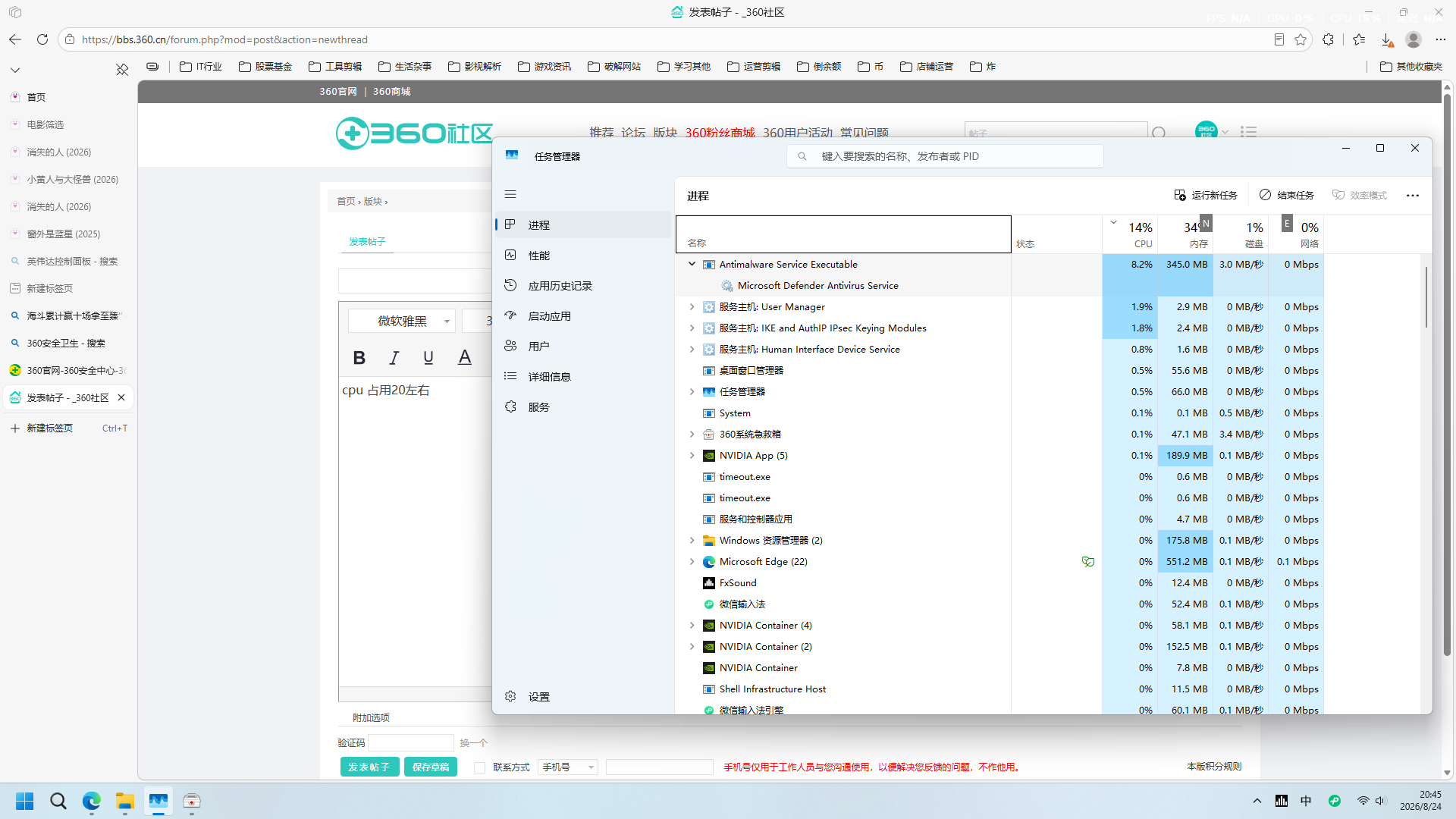Switch to 电影筛选 vertical tab
1456x819 pixels.
[x=68, y=124]
